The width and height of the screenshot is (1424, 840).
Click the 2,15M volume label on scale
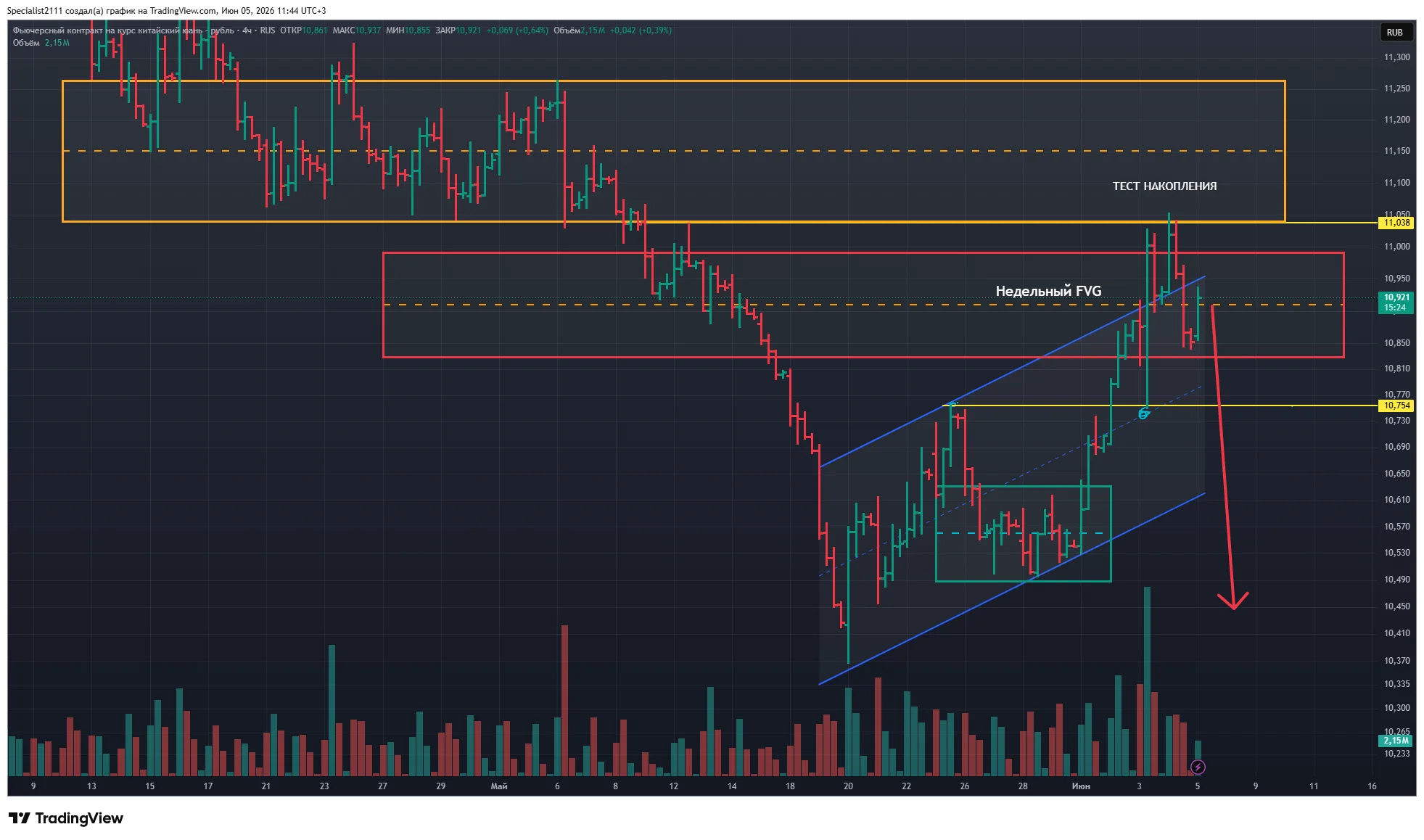pyautogui.click(x=1396, y=741)
